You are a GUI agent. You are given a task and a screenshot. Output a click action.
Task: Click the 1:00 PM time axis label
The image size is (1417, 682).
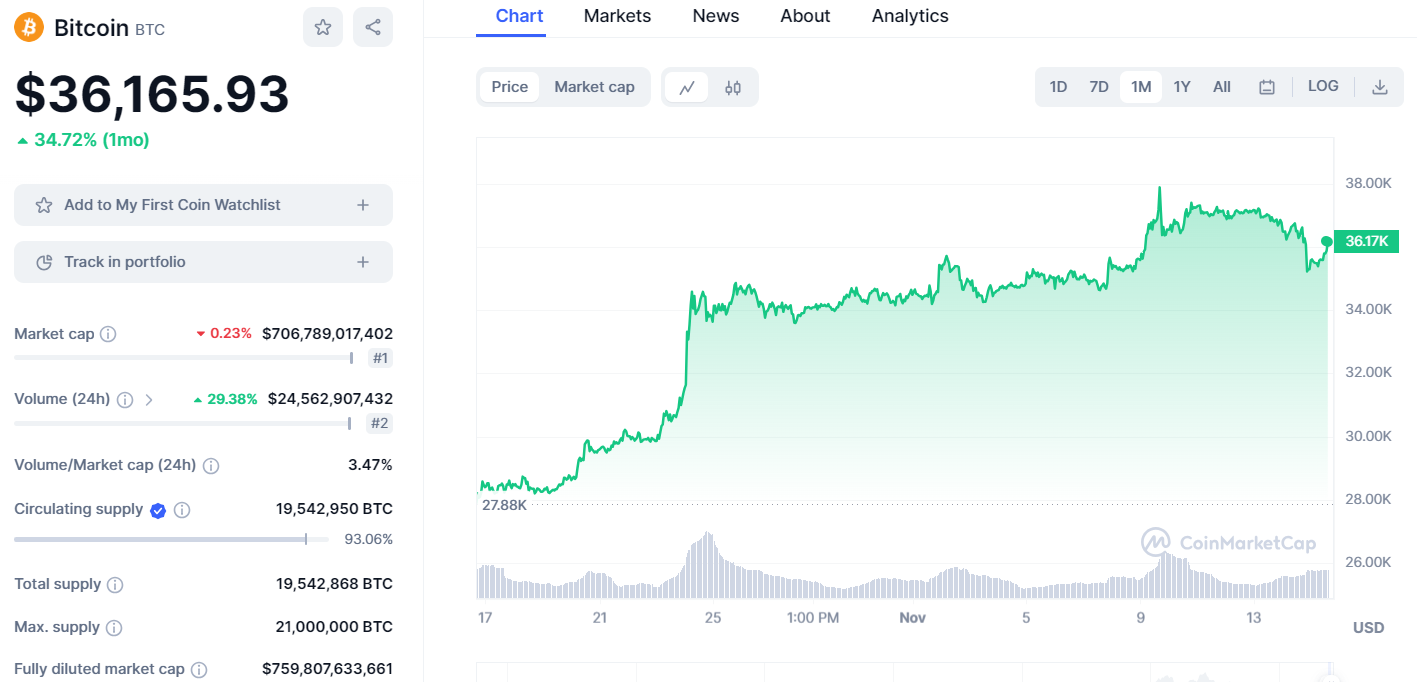[813, 618]
